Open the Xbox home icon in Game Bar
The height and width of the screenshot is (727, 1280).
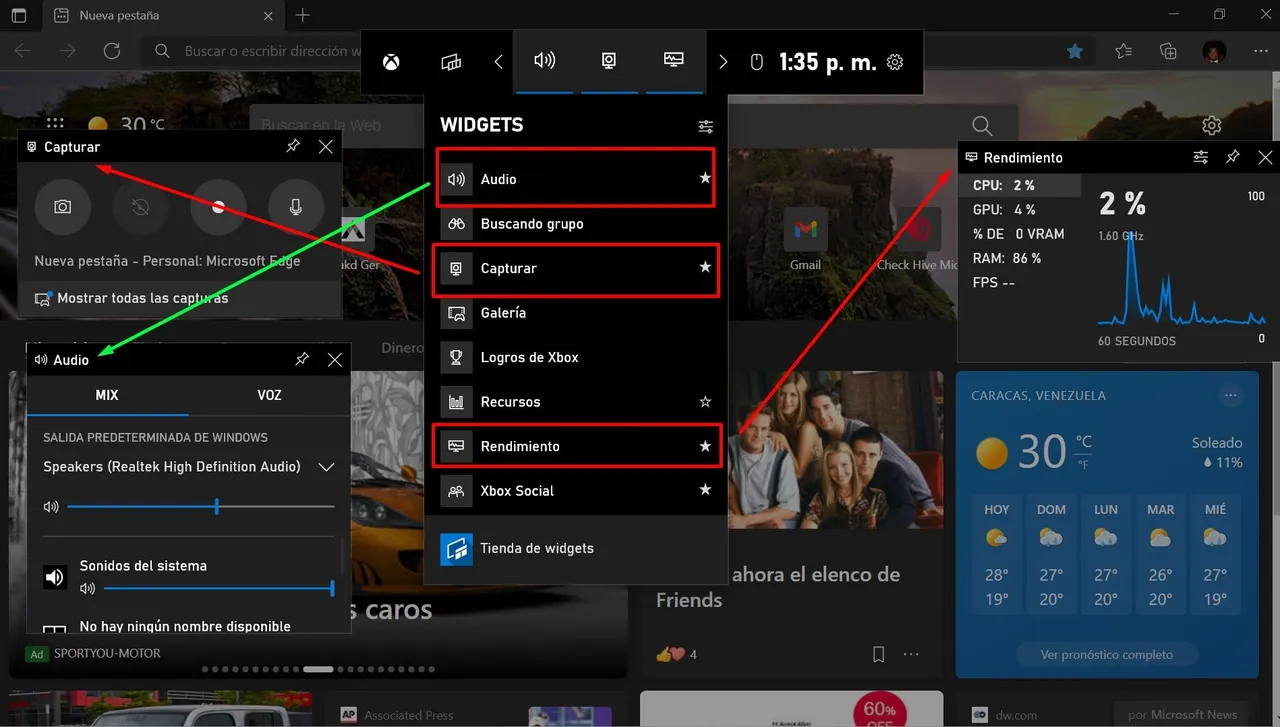tap(392, 62)
